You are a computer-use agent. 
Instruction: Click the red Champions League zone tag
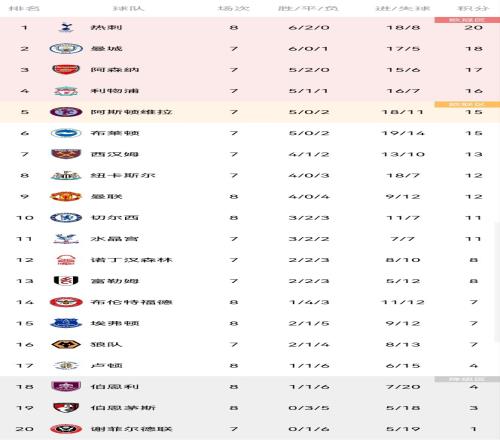tap(467, 20)
